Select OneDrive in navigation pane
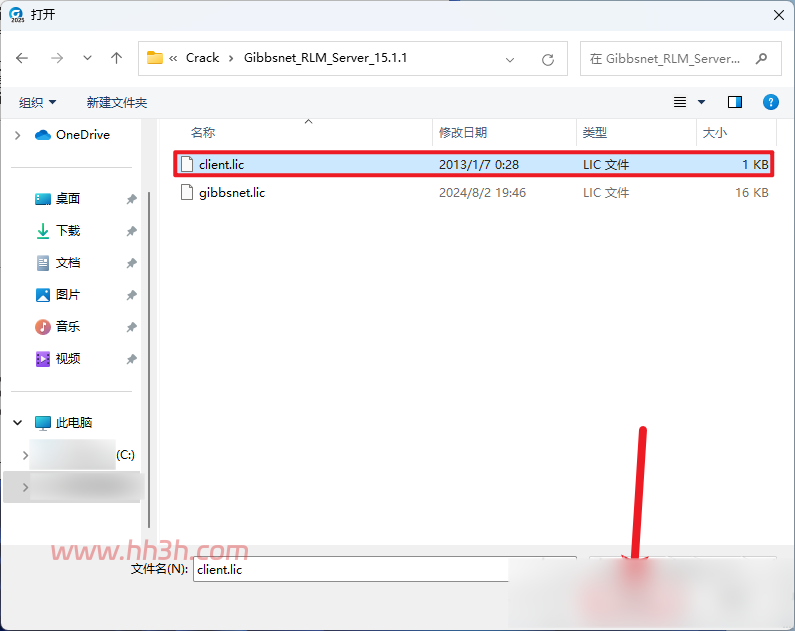795x631 pixels. click(72, 135)
